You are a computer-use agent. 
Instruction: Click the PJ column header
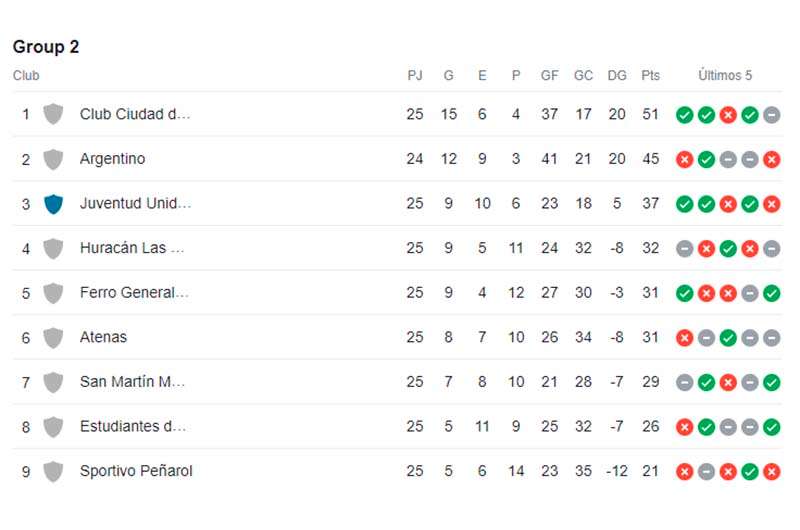(x=415, y=75)
